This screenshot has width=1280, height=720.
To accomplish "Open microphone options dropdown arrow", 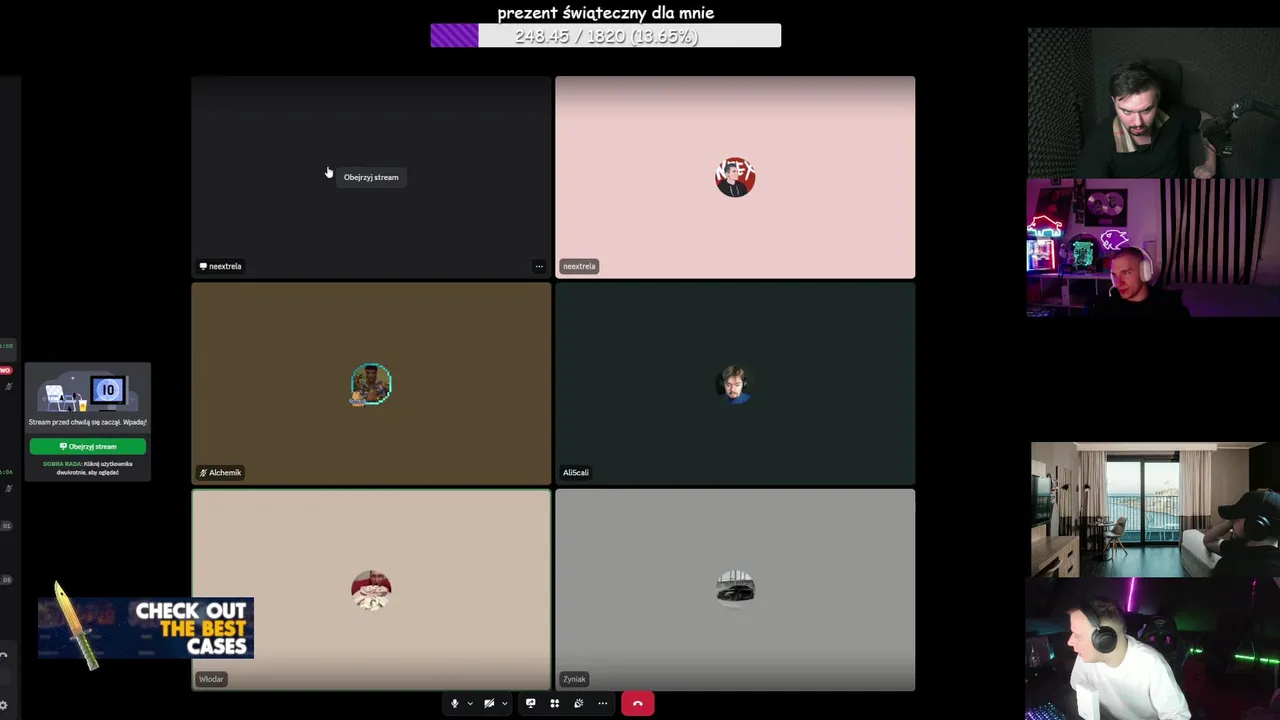I will [470, 704].
